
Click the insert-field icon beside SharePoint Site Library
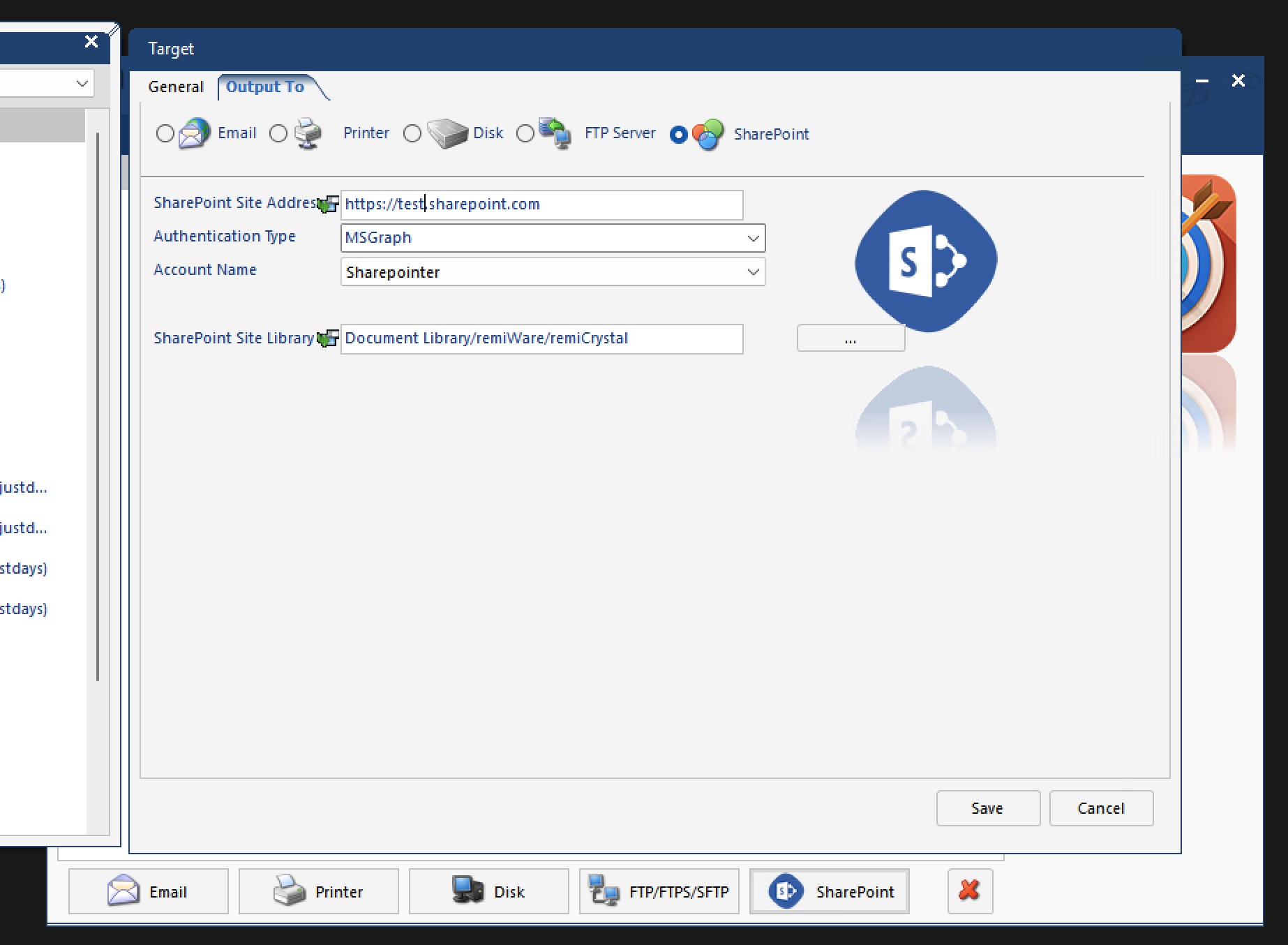tap(328, 338)
